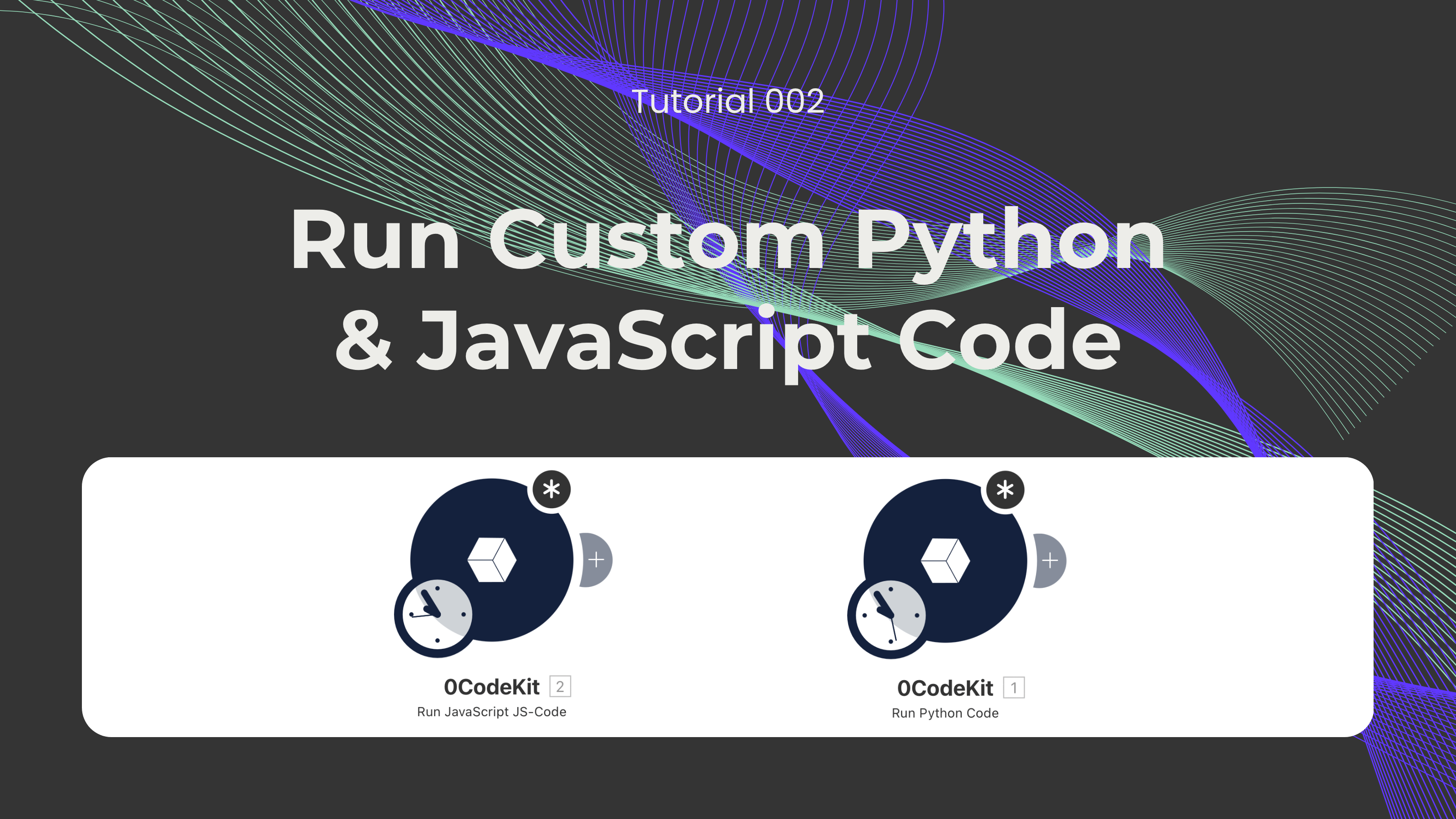This screenshot has height=819, width=1456.
Task: Click the 'Run JavaScript JS-Code' caption
Action: pyautogui.click(x=492, y=712)
